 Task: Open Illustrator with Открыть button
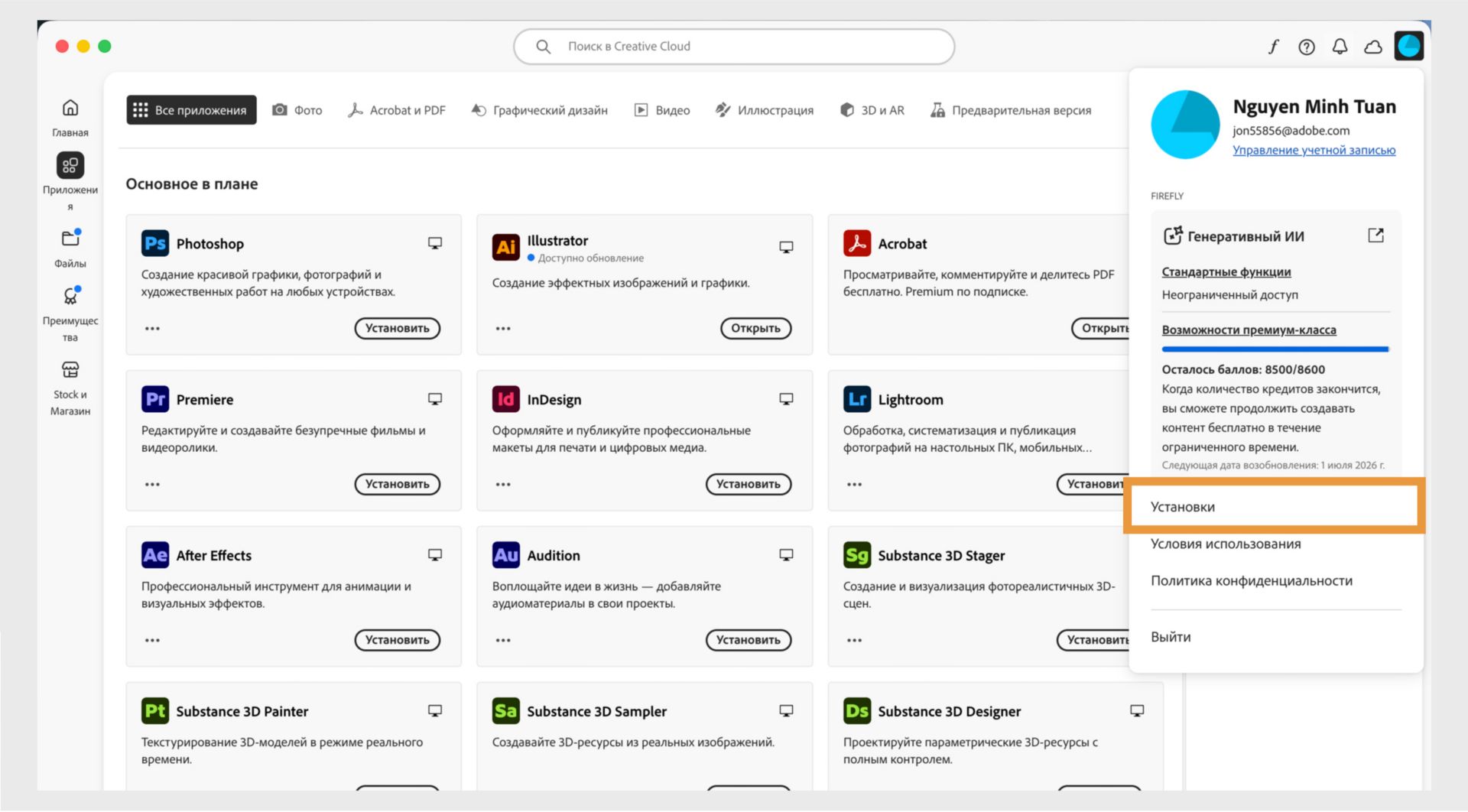(x=755, y=329)
